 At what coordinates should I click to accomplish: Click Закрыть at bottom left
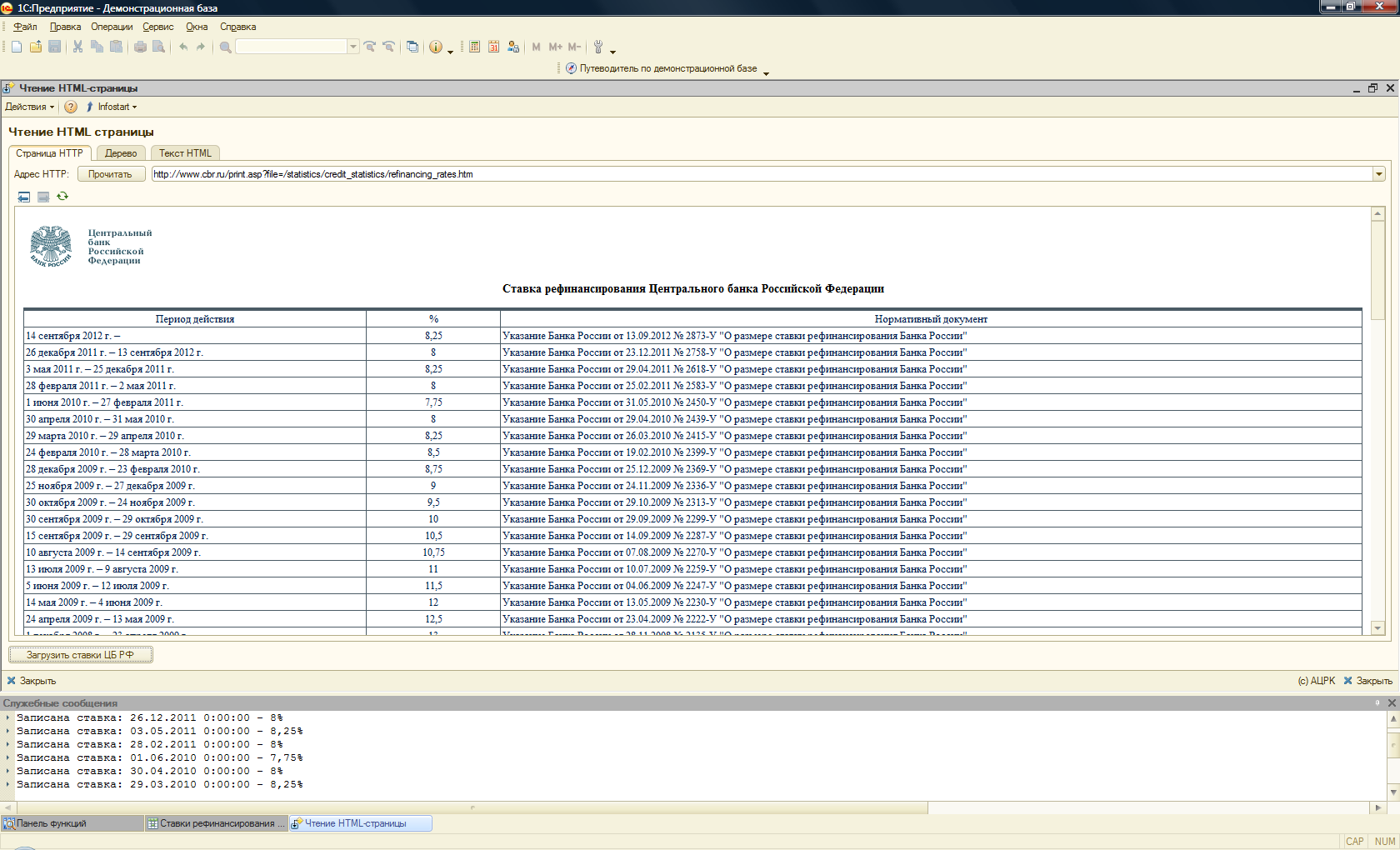point(32,681)
